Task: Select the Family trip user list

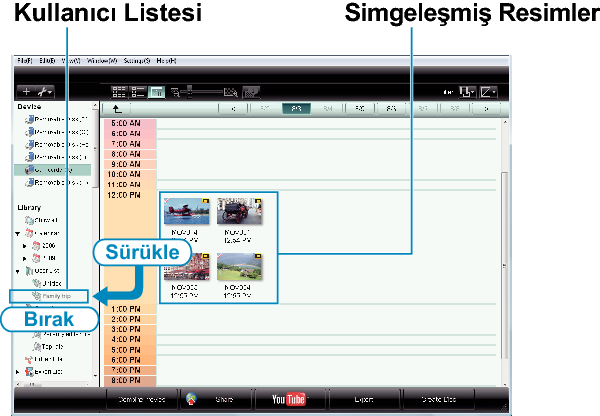Action: click(x=49, y=296)
